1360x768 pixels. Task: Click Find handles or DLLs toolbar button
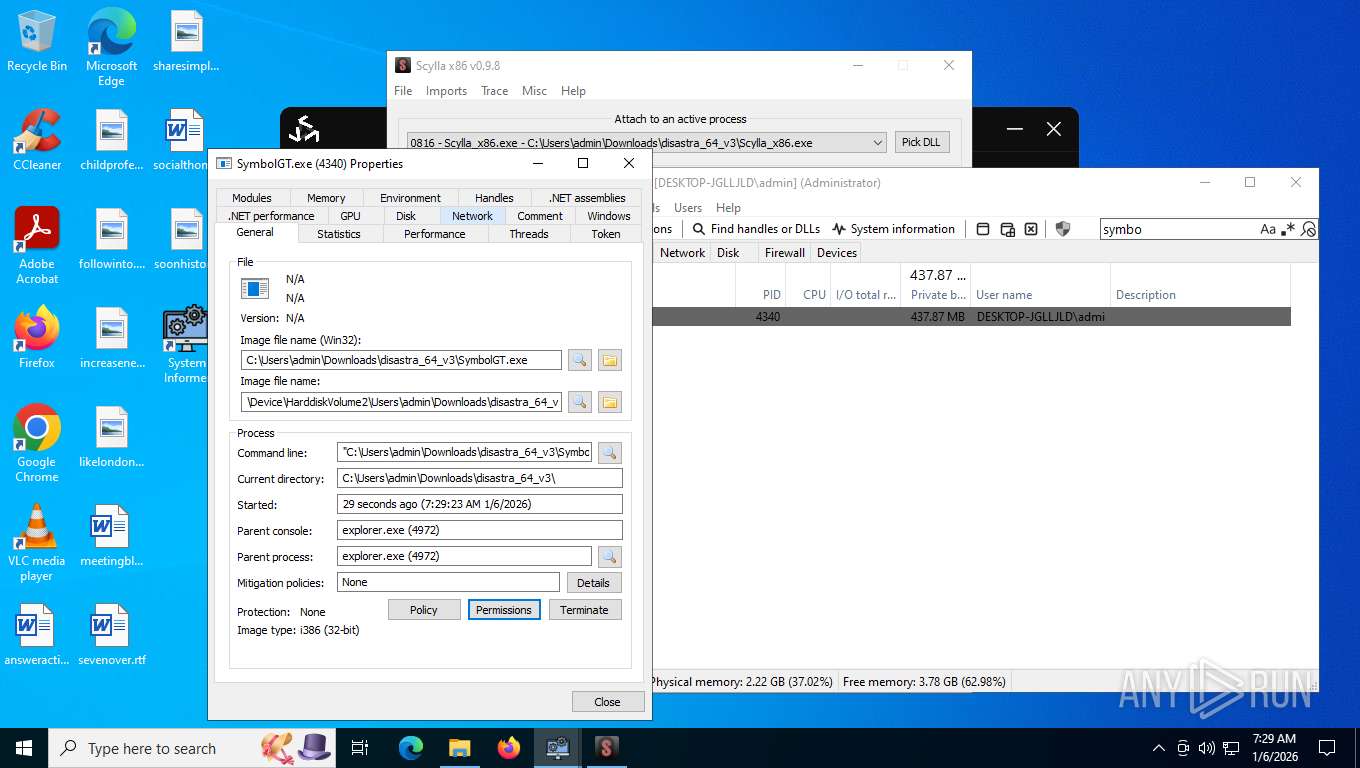click(x=756, y=229)
